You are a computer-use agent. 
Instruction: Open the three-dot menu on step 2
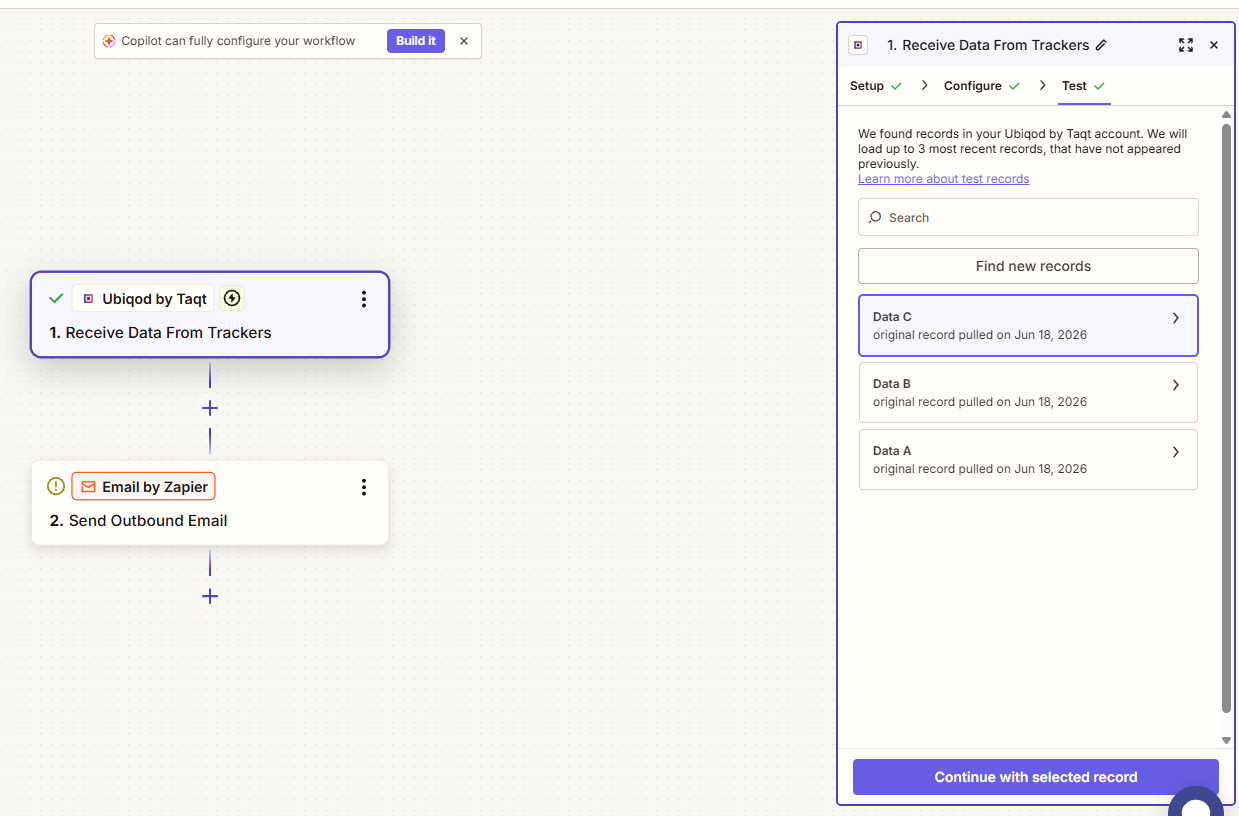364,487
